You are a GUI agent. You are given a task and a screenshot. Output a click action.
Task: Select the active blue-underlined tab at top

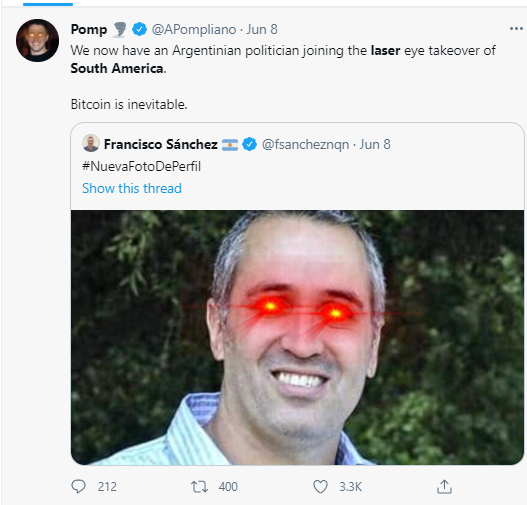point(48,4)
